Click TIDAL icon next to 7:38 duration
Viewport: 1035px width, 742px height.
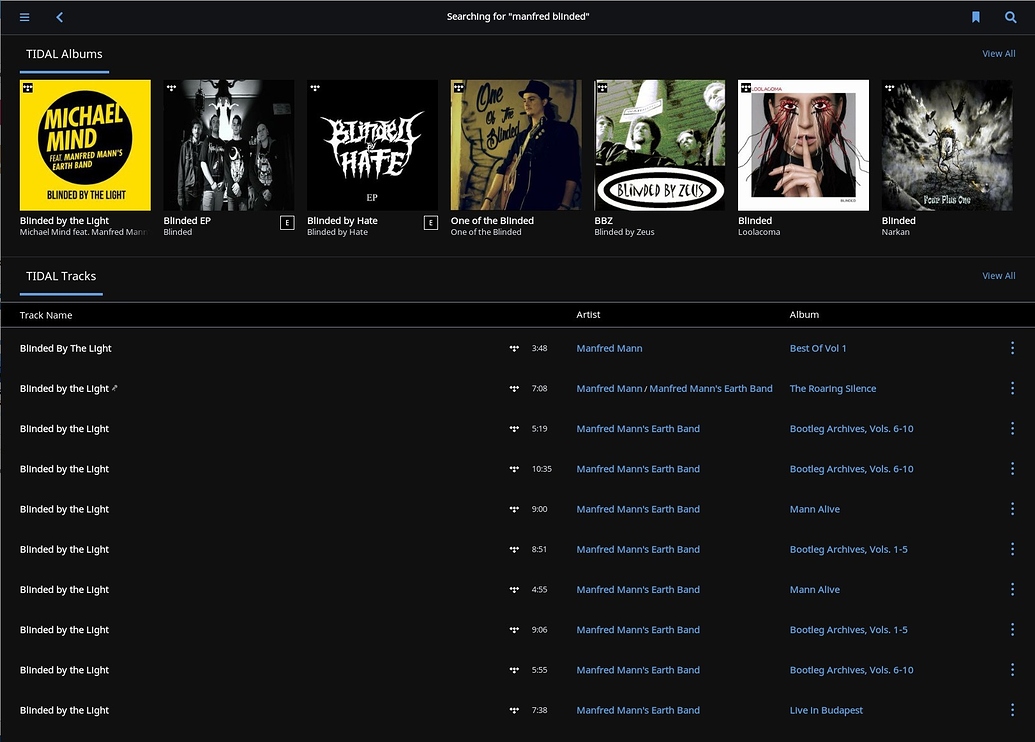514,710
